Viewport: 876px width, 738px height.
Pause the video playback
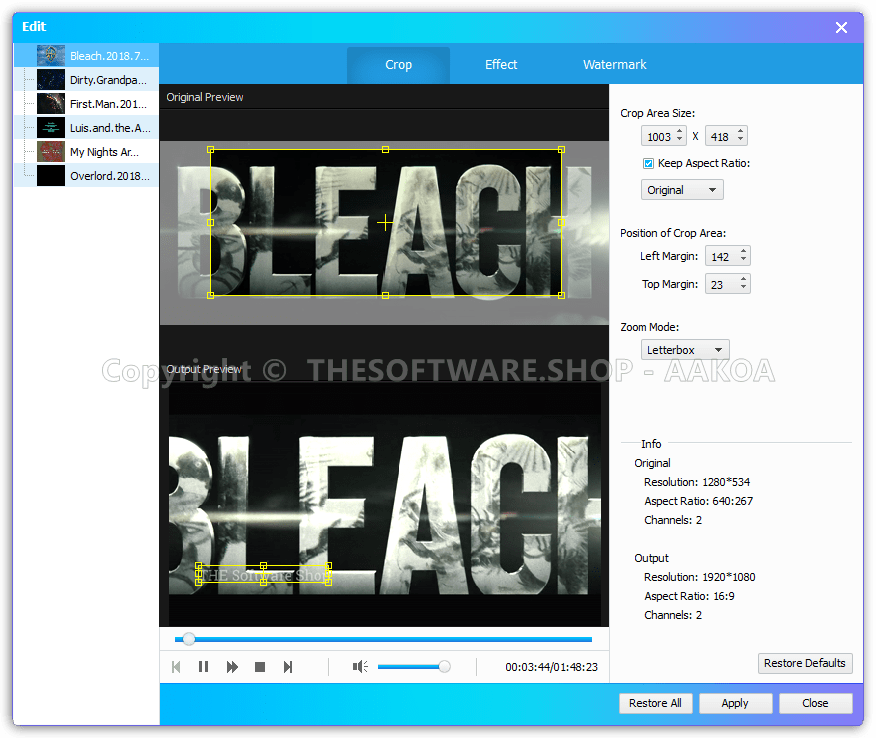pyautogui.click(x=204, y=667)
